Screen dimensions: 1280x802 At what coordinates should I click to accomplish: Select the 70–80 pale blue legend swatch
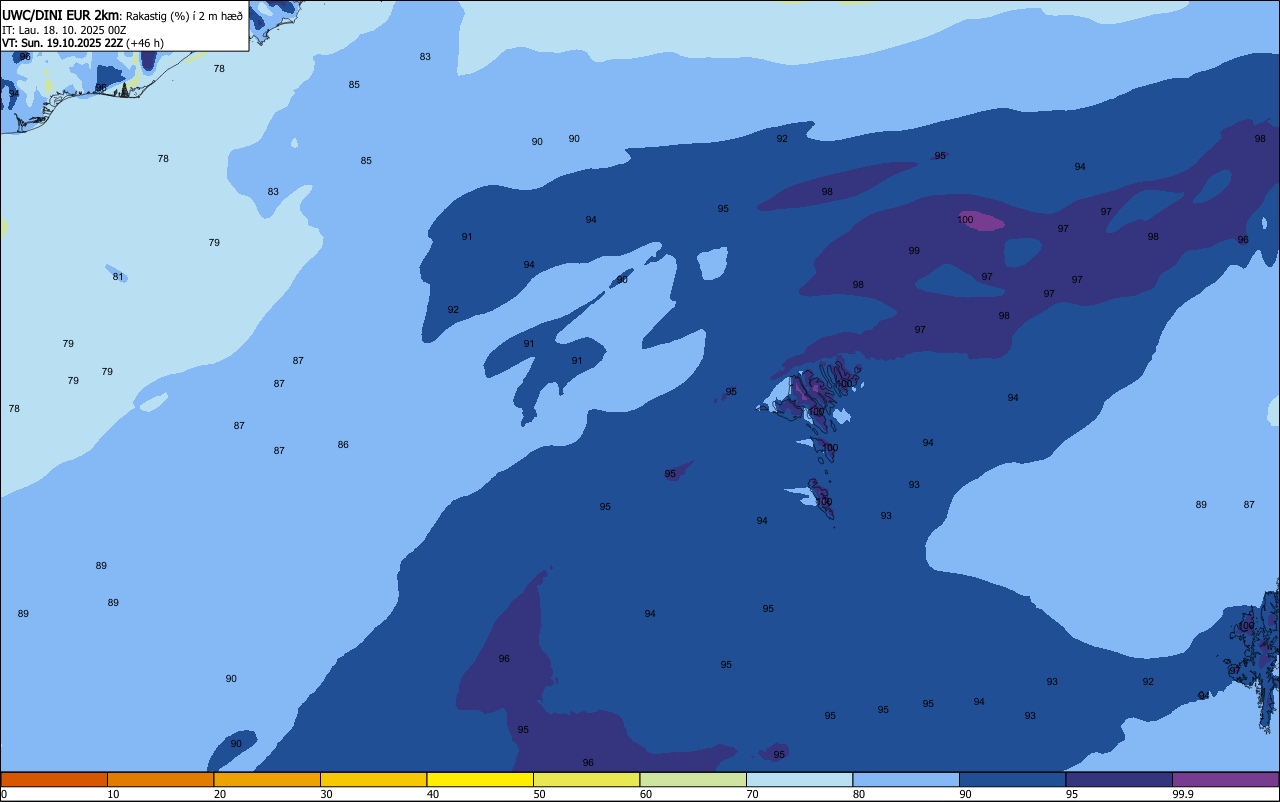(x=799, y=779)
